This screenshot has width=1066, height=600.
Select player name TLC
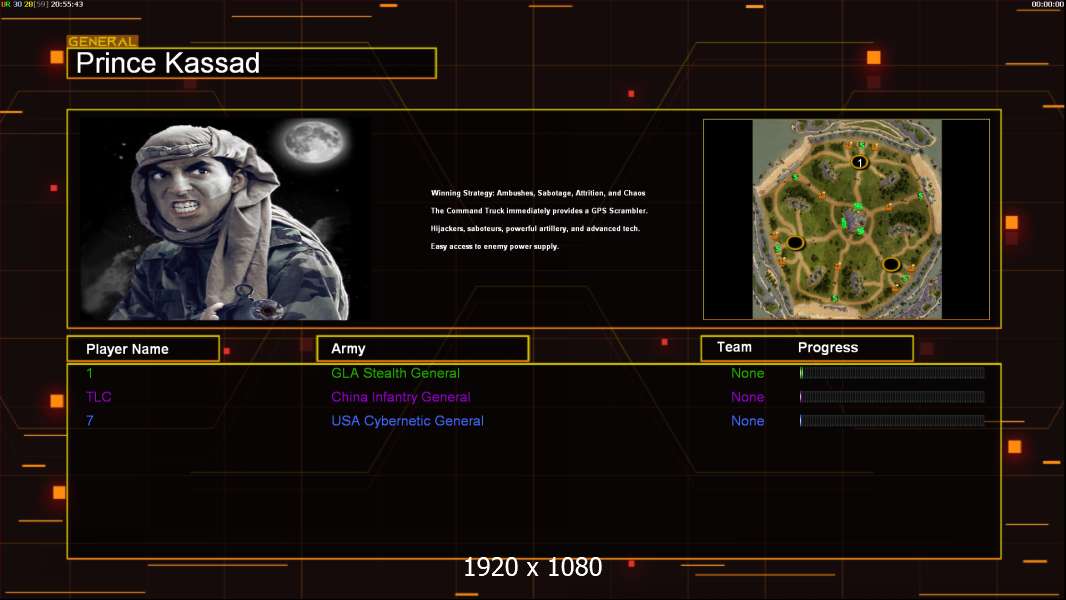99,397
